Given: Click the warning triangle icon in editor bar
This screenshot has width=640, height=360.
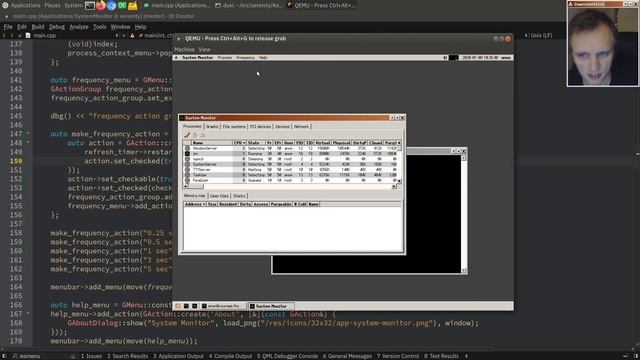Looking at the screenshot, I should pos(132,36).
